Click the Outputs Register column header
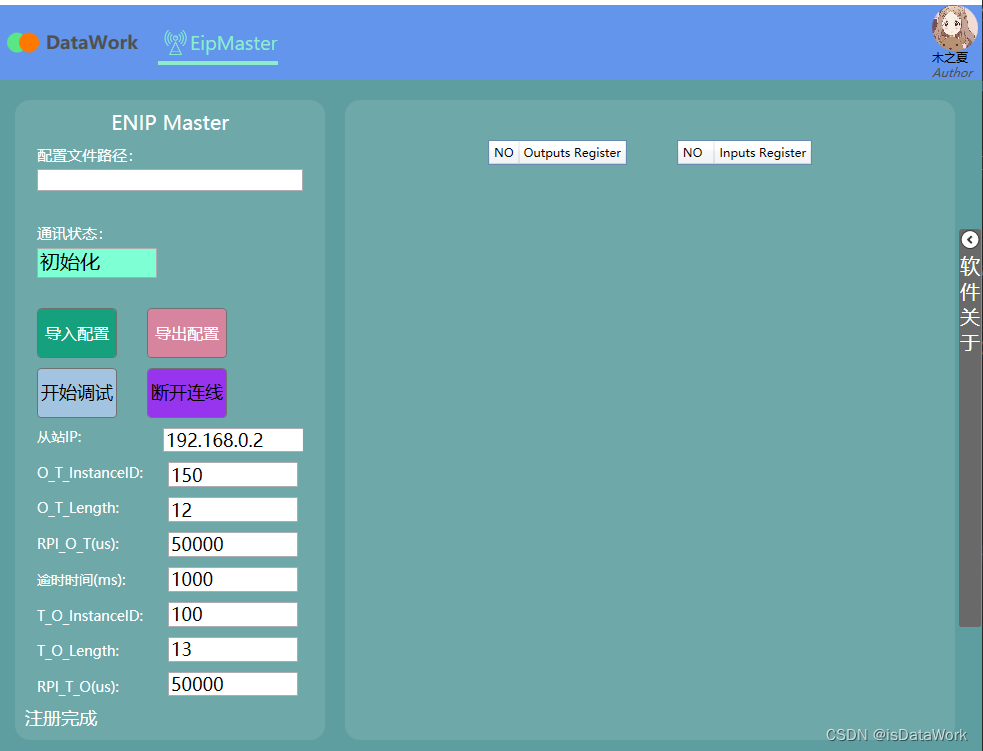The image size is (983, 751). (572, 152)
